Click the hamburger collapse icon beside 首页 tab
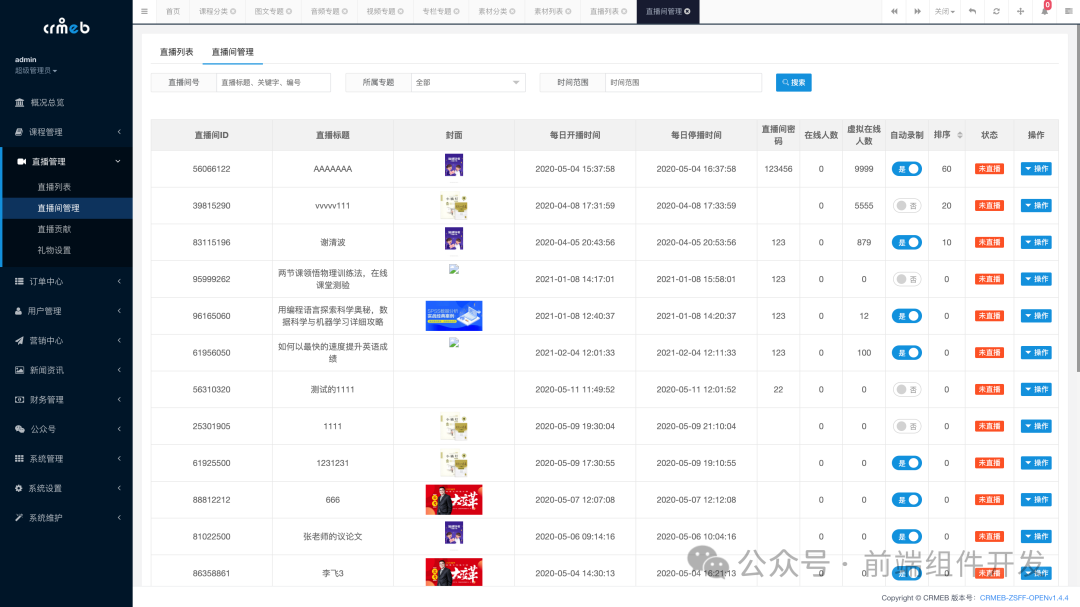Image resolution: width=1080 pixels, height=607 pixels. click(x=144, y=11)
